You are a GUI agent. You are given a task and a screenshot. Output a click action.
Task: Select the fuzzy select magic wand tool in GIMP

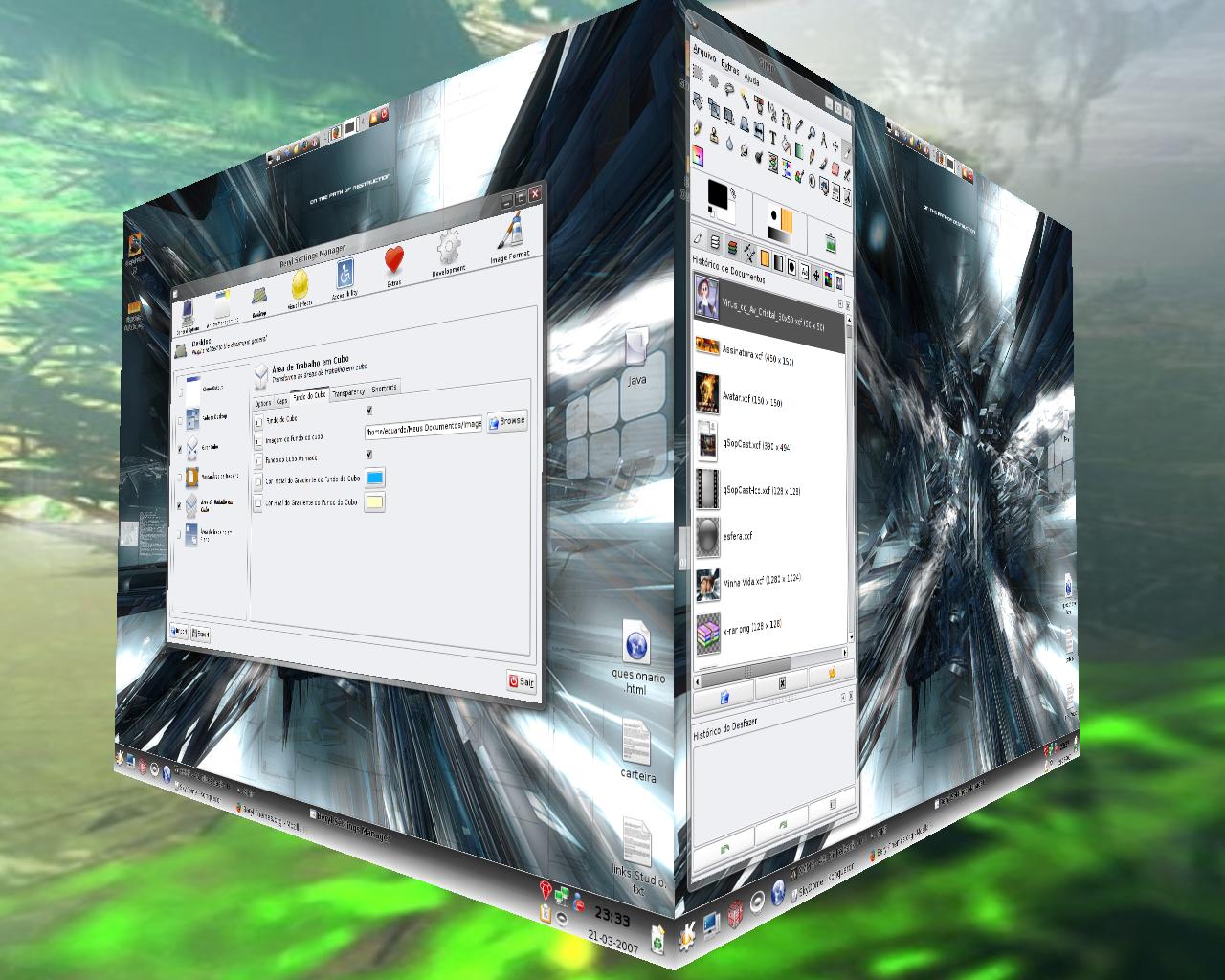pyautogui.click(x=745, y=97)
